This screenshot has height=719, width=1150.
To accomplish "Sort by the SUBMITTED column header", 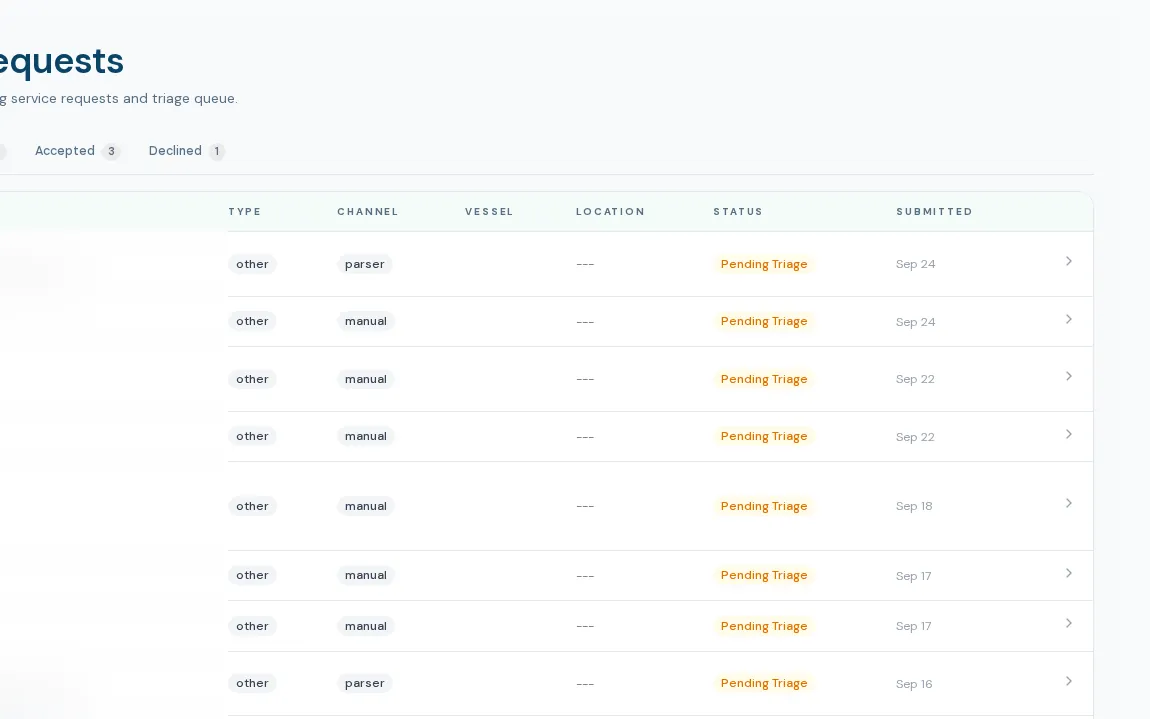I will (934, 211).
